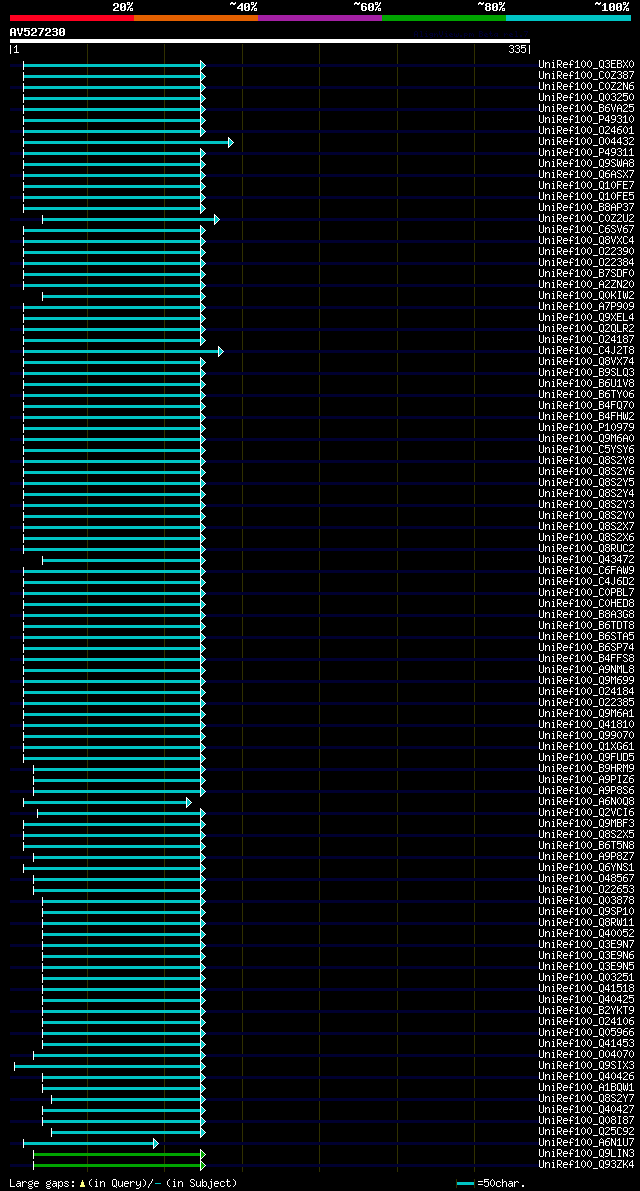Viewport: 640px width, 1191px height.
Task: Select label UniRef100_Q6ASX7
Action: tap(586, 175)
